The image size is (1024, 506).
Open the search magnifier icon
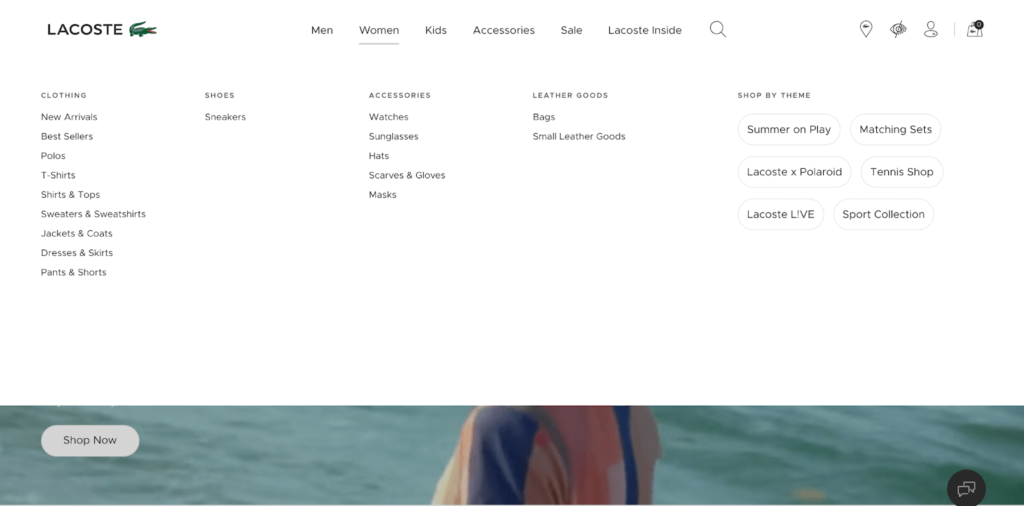click(718, 29)
